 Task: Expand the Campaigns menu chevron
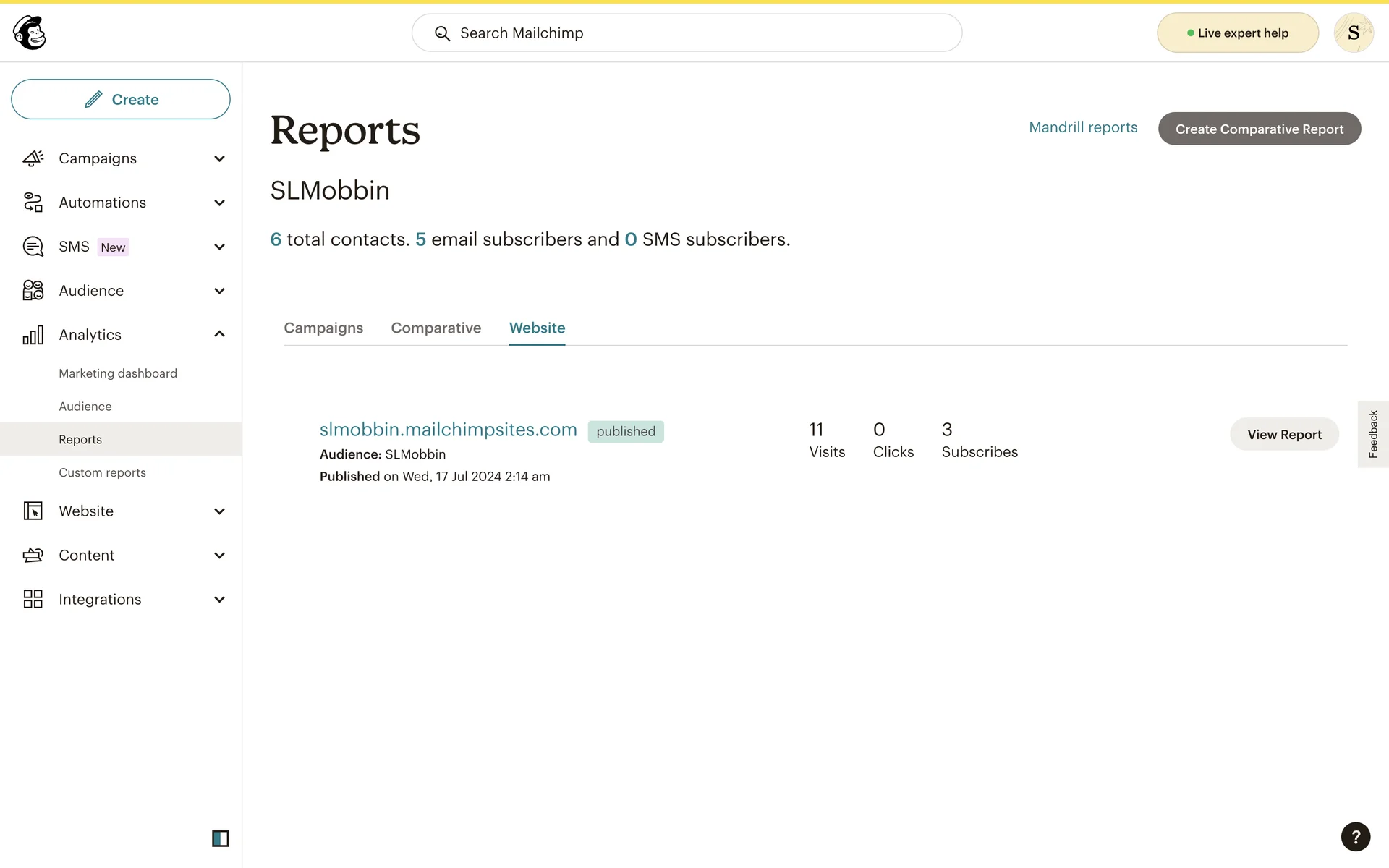point(219,158)
